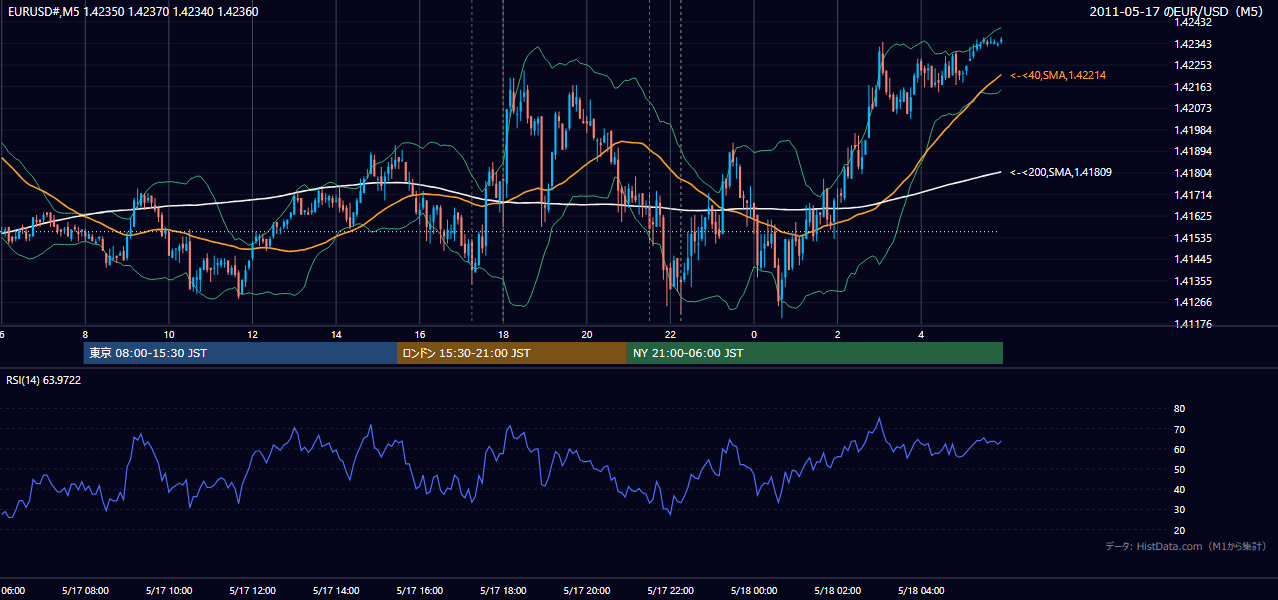The width and height of the screenshot is (1278, 600).
Task: Click the NY 21:00-06:00 JST session bar
Action: (815, 353)
